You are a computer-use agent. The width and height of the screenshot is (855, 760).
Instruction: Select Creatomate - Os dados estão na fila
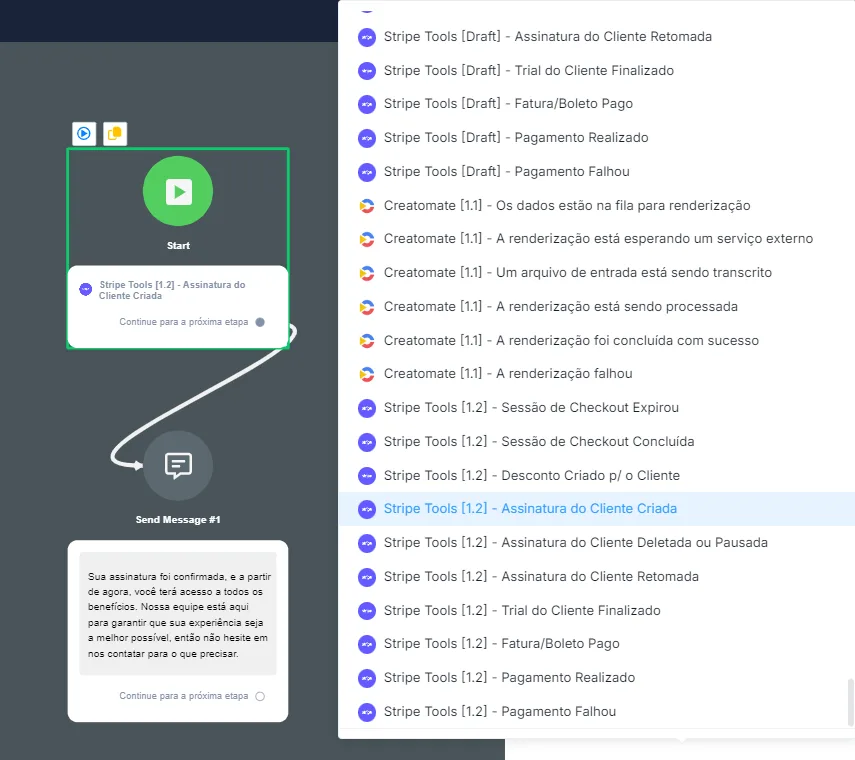(597, 206)
